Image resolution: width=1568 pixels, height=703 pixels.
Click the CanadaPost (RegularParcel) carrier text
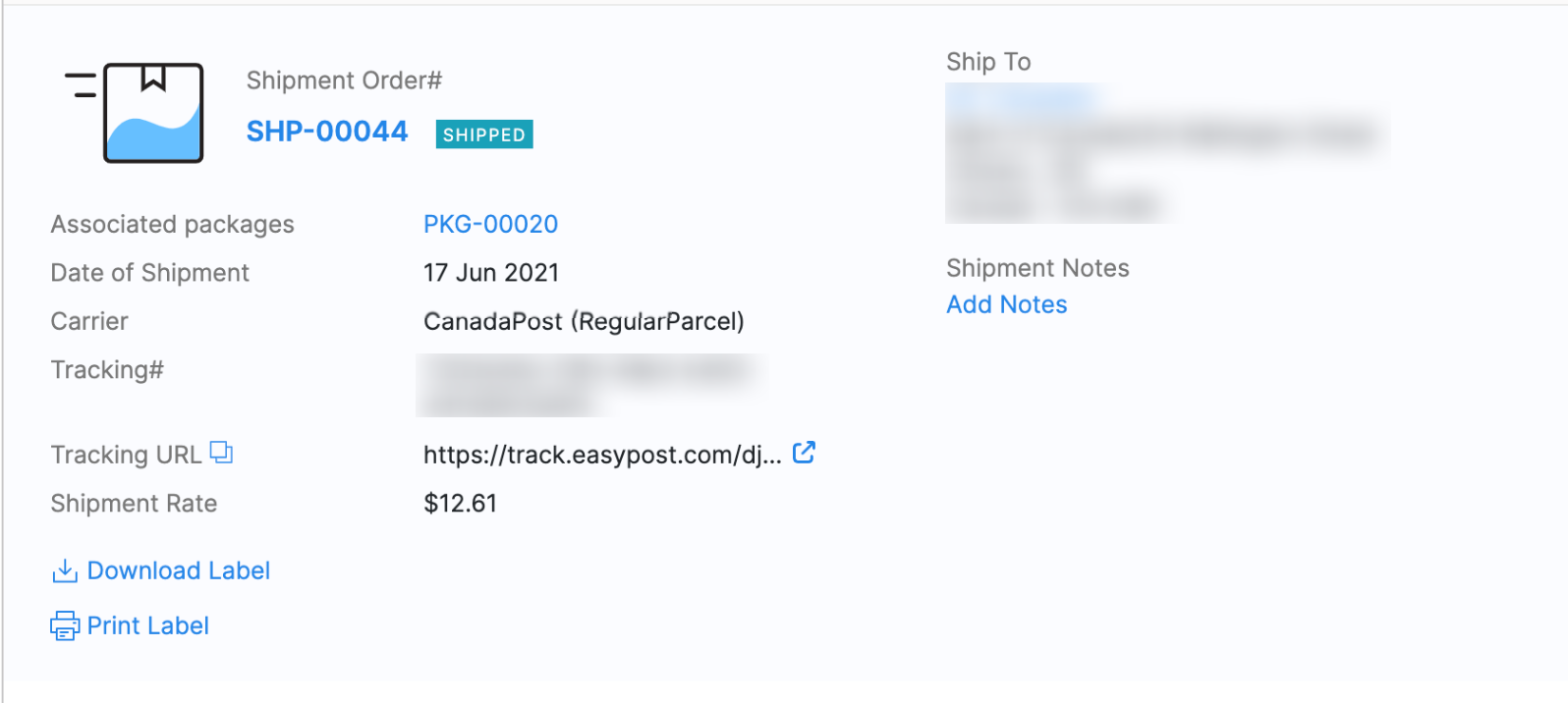pyautogui.click(x=584, y=321)
